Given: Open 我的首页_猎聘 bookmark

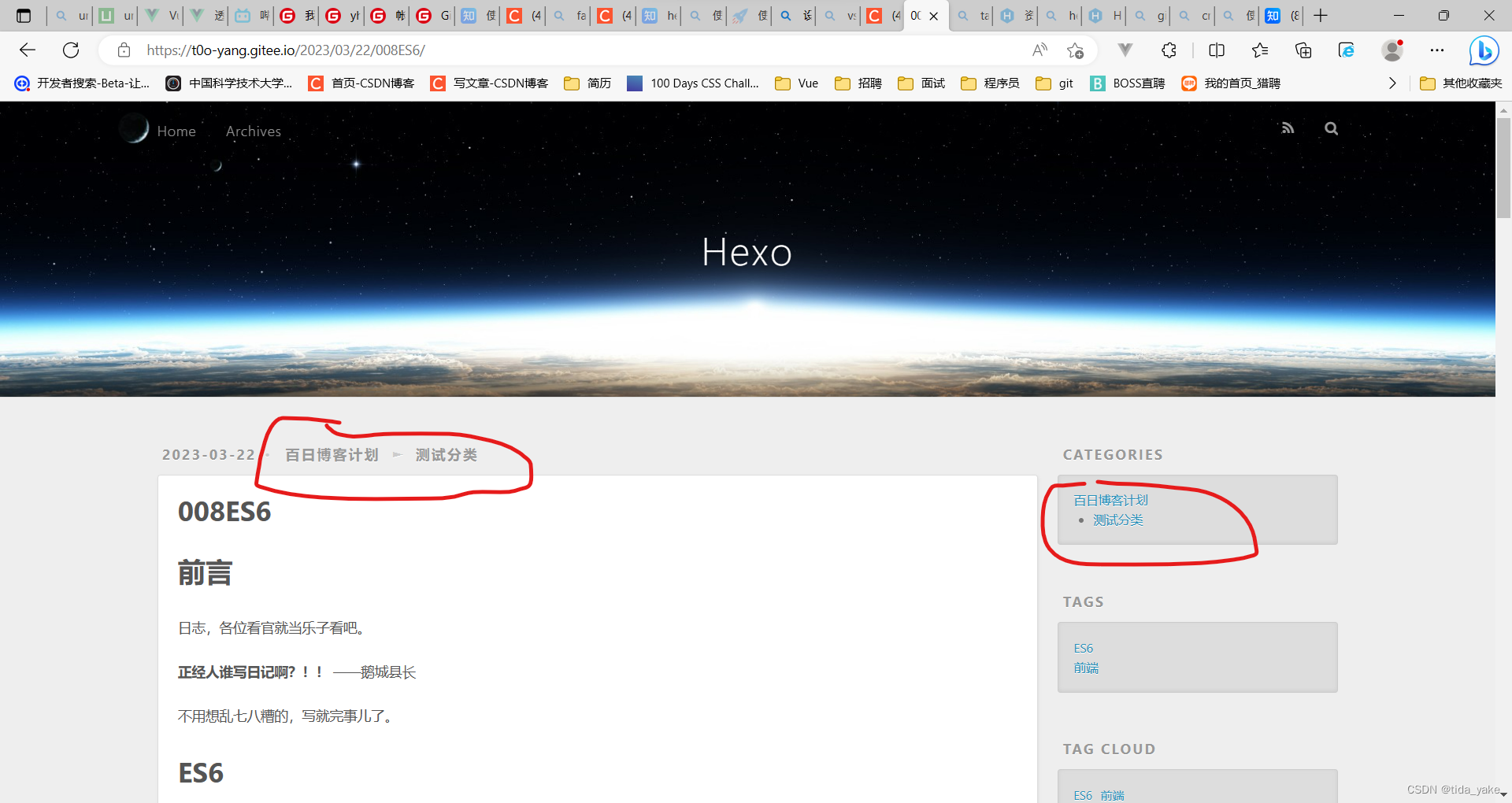Looking at the screenshot, I should (x=1231, y=83).
